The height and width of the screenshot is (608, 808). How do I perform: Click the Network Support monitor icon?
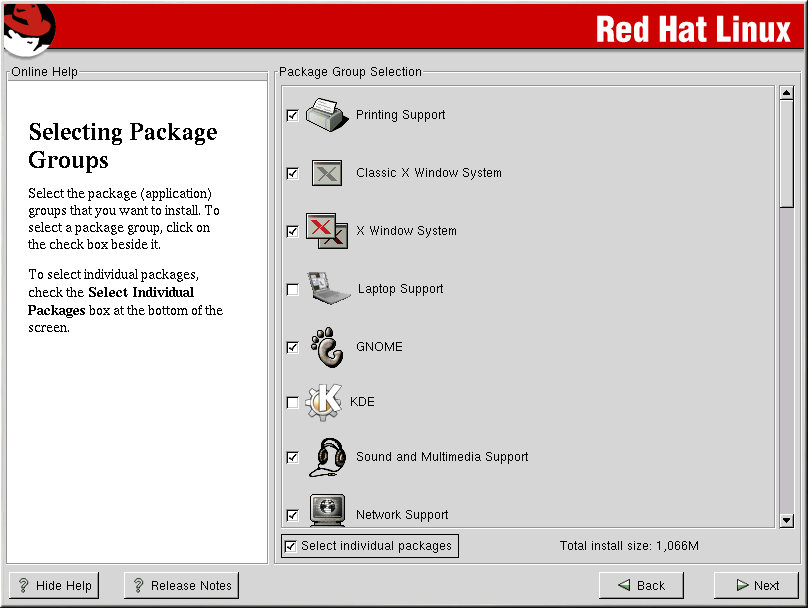pos(327,510)
